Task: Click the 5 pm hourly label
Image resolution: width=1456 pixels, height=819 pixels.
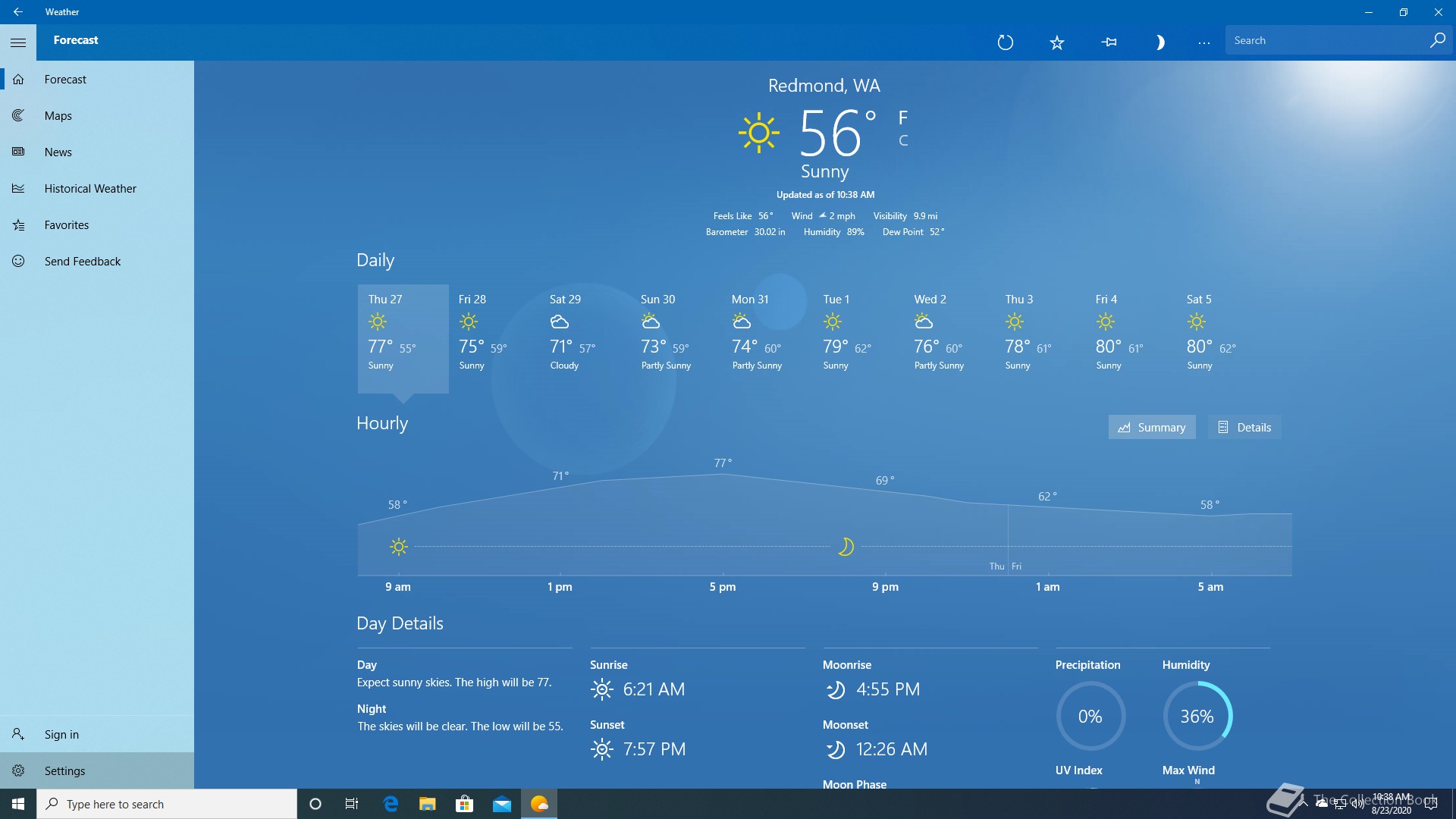Action: click(723, 587)
